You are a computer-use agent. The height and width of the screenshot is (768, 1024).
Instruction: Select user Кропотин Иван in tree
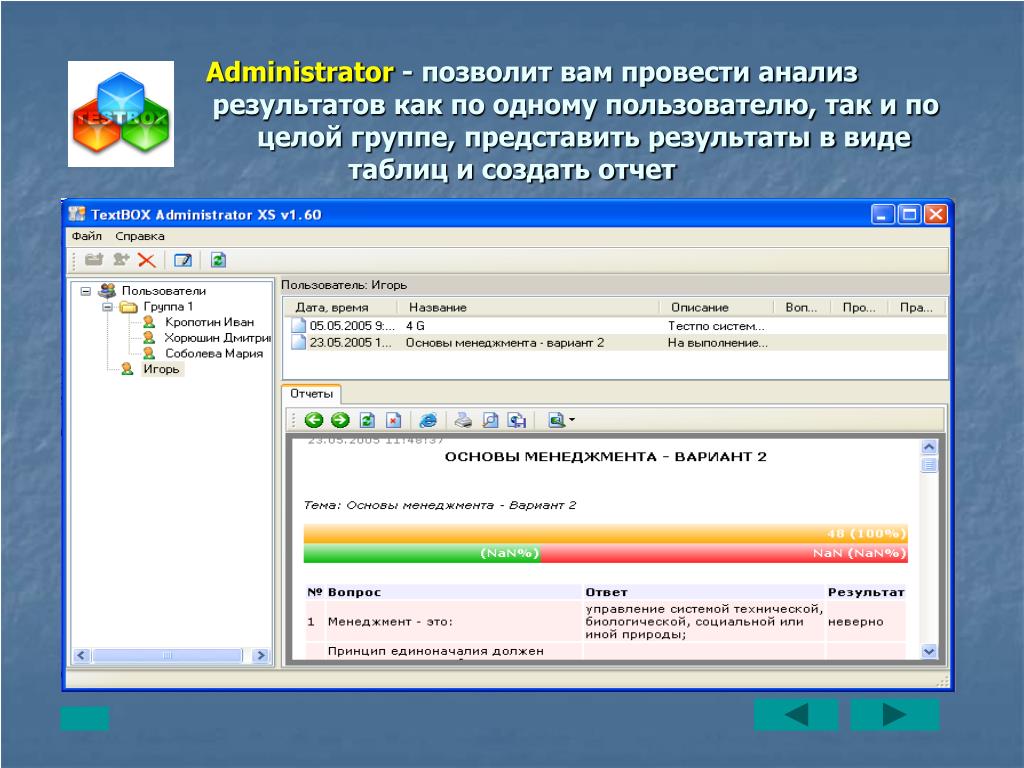pyautogui.click(x=209, y=322)
